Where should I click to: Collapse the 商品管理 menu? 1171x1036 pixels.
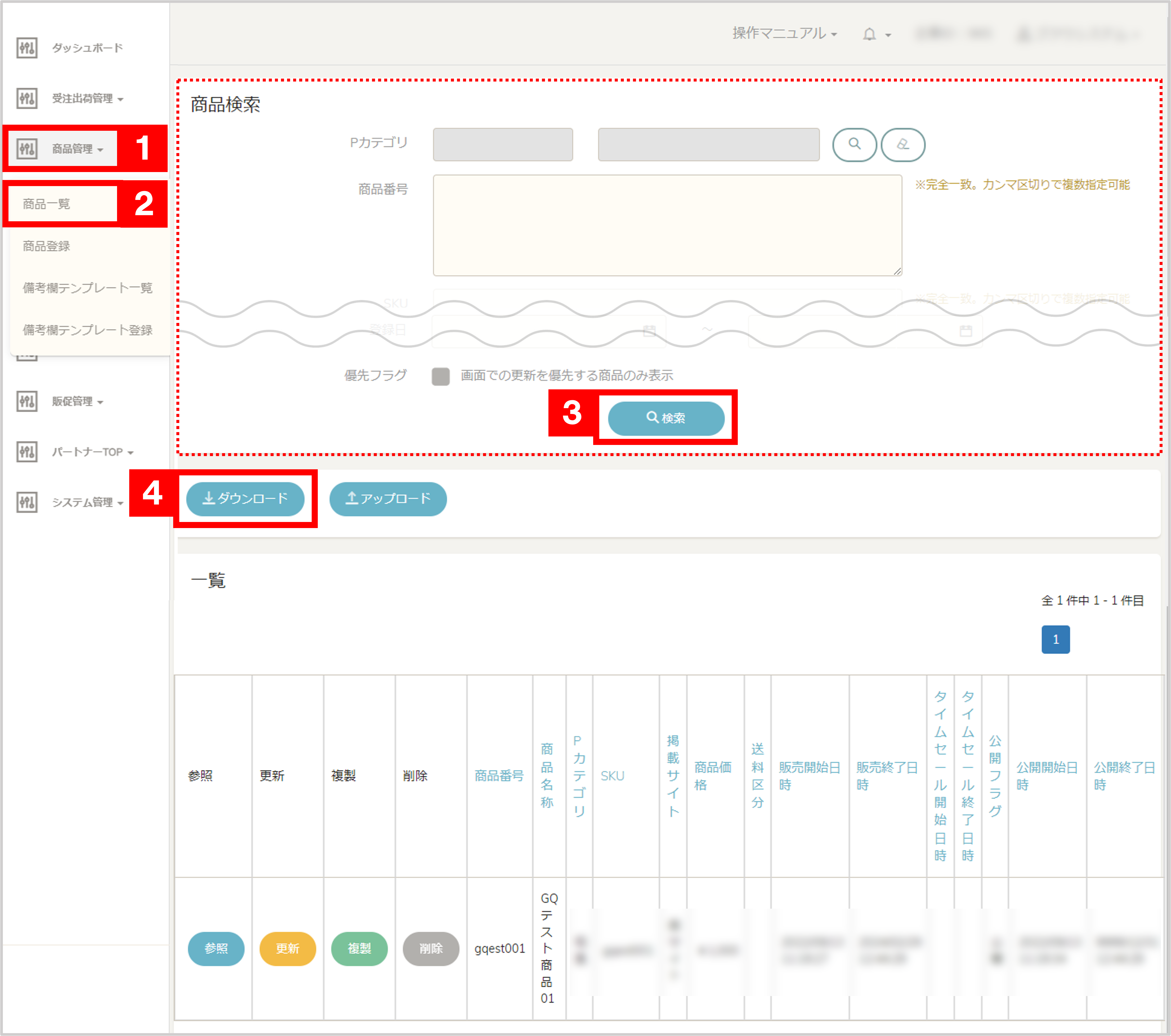(x=78, y=149)
